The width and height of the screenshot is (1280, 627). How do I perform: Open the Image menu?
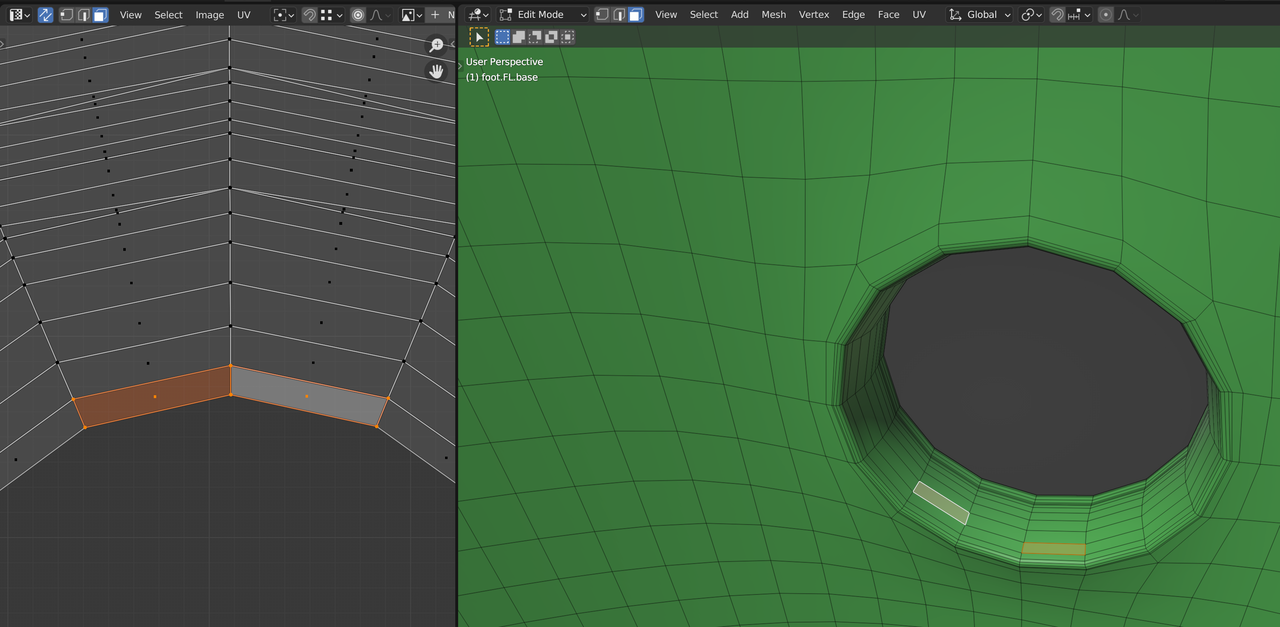(x=210, y=15)
